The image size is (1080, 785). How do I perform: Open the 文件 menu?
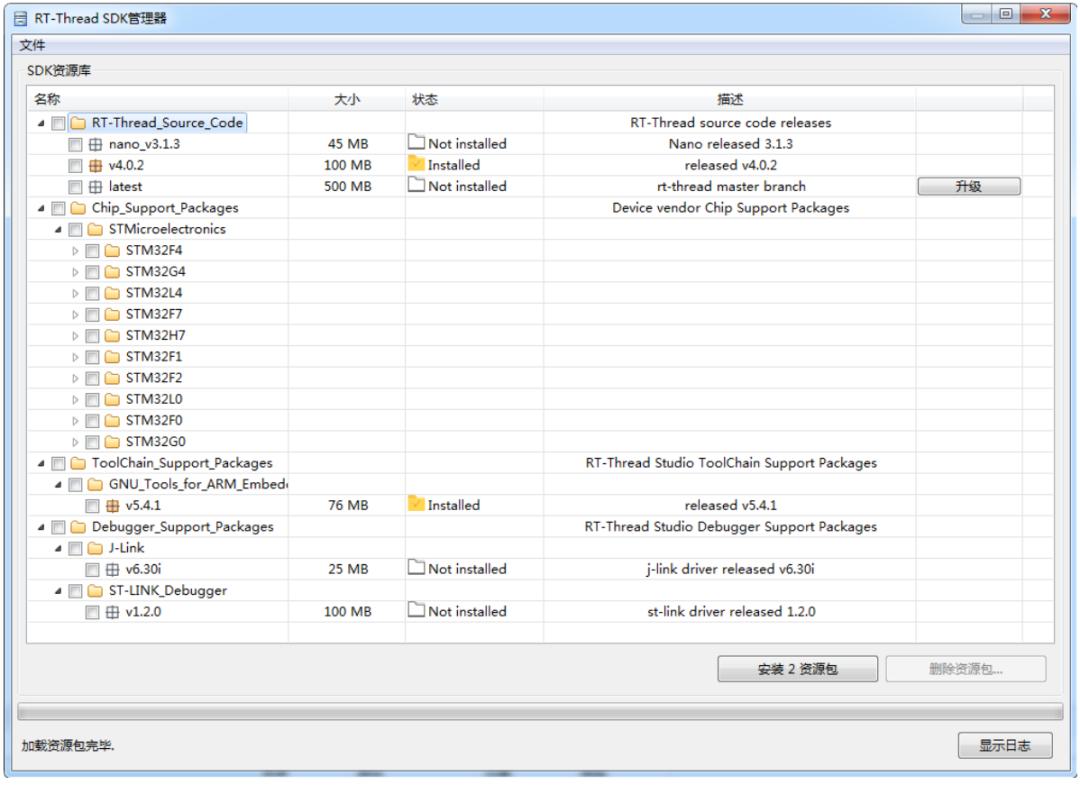[32, 45]
